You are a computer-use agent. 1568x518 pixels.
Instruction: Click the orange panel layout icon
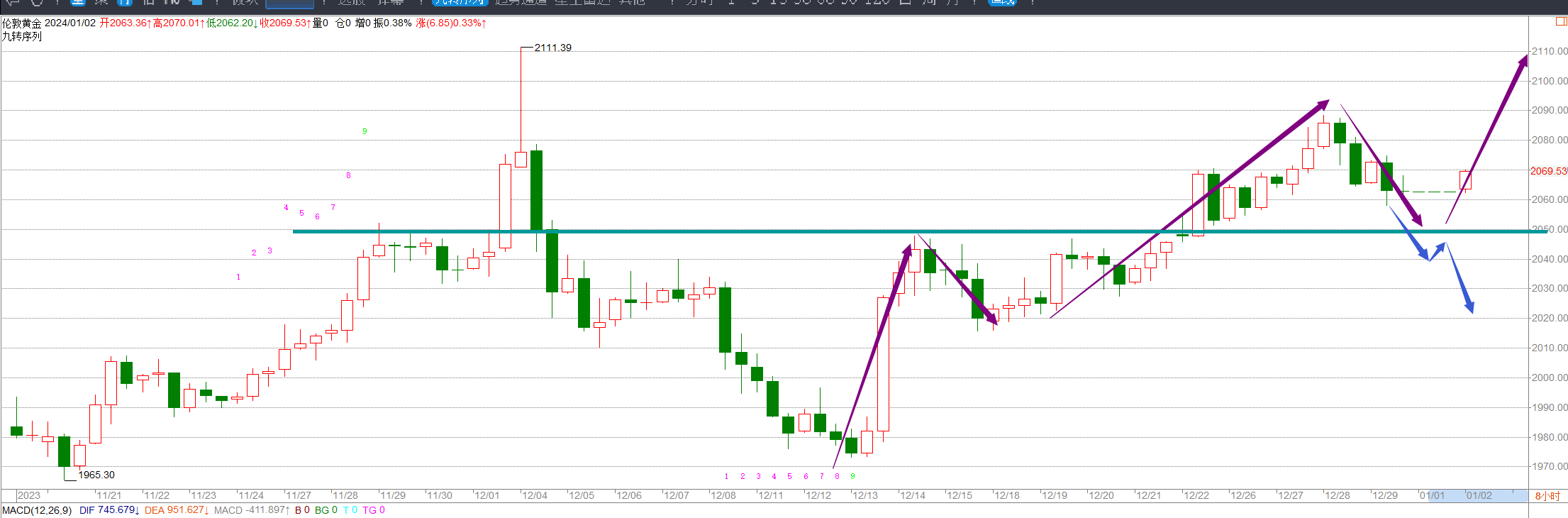coord(1560,22)
